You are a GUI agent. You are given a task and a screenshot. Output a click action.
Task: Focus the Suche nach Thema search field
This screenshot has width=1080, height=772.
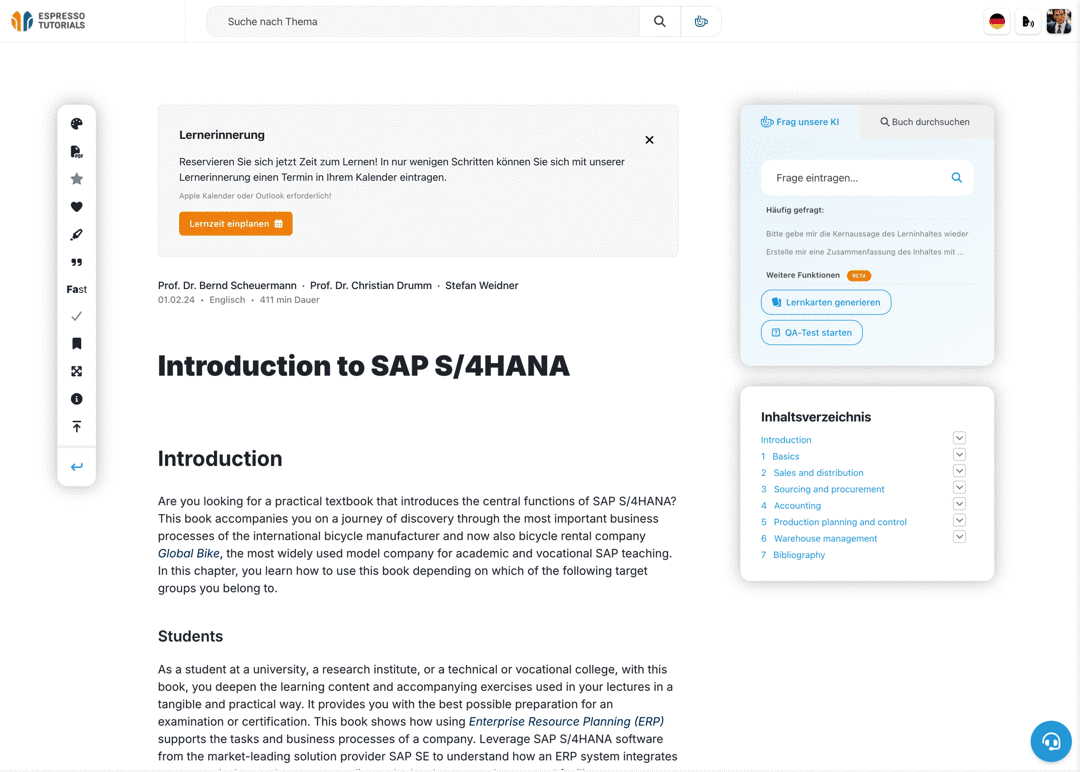(423, 21)
